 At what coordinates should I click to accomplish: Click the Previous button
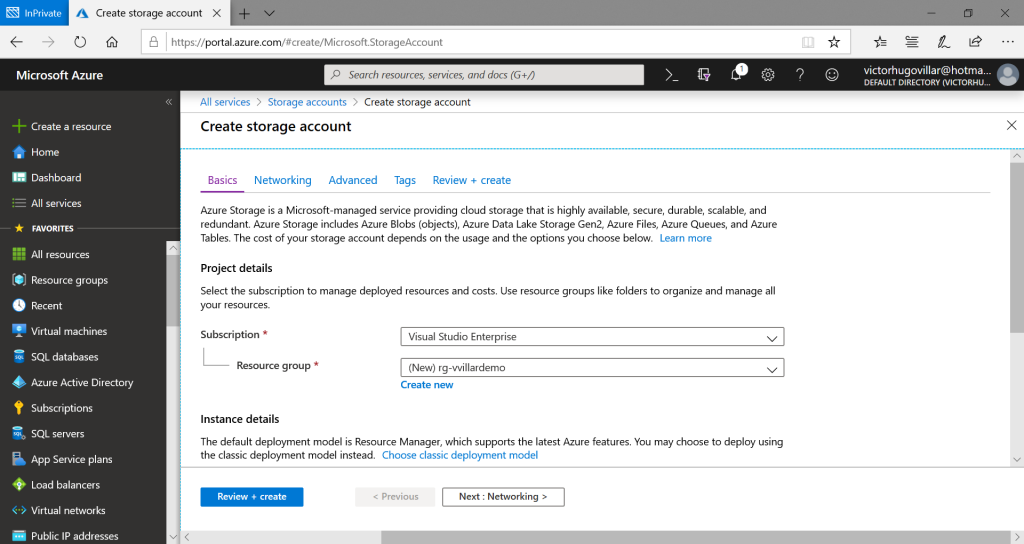pos(395,496)
